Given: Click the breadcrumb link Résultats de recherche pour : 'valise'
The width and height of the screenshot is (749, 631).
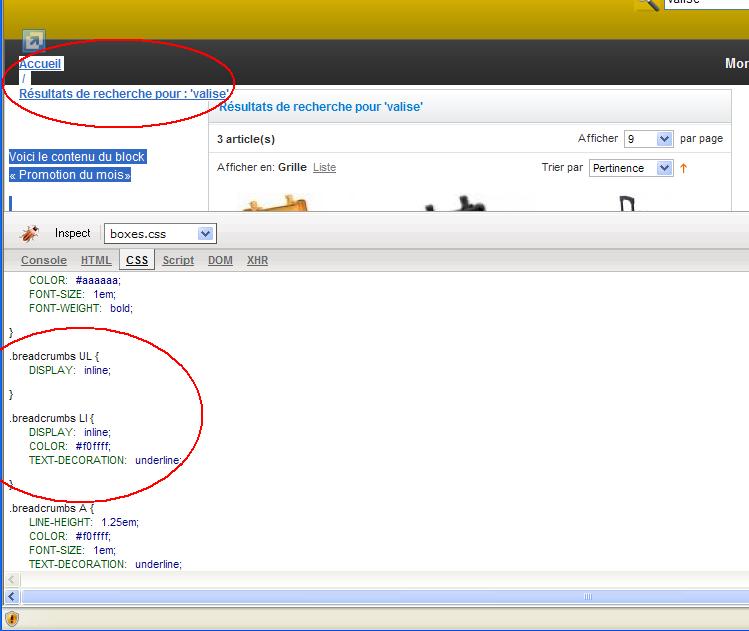Looking at the screenshot, I should (124, 94).
